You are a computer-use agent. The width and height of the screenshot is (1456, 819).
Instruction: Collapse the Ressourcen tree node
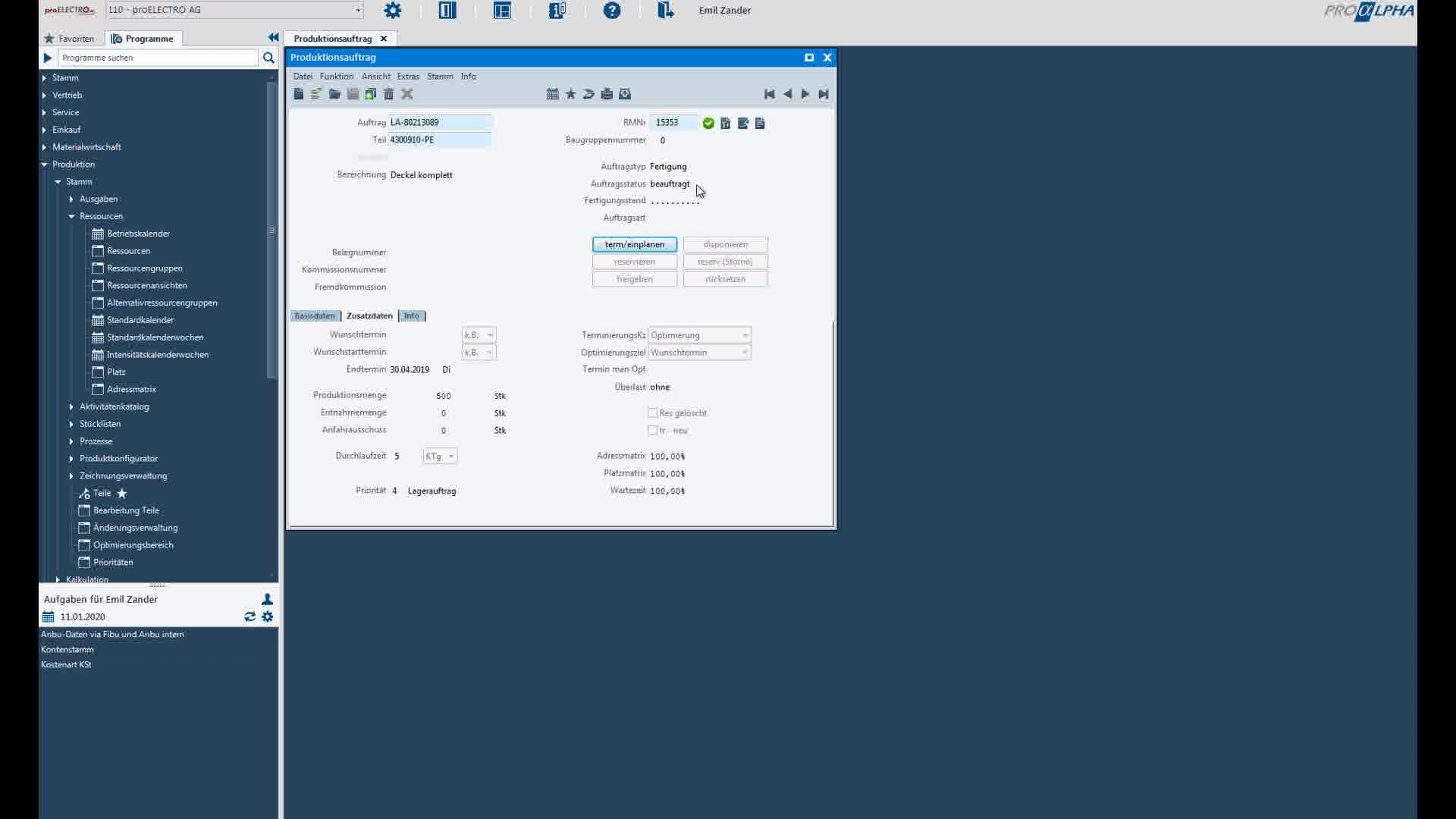(x=71, y=216)
